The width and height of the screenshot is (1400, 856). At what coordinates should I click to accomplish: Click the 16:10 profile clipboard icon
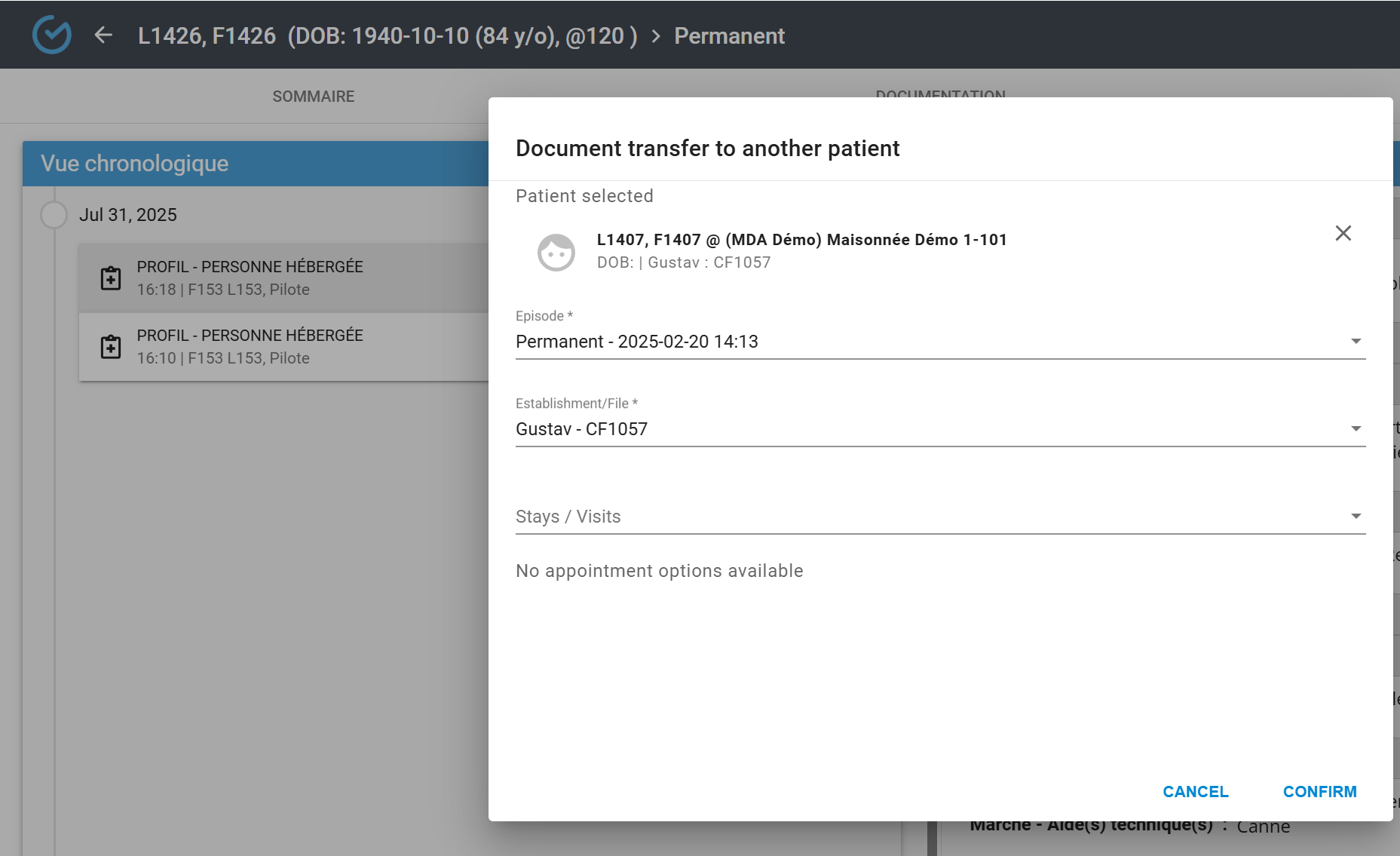[111, 347]
